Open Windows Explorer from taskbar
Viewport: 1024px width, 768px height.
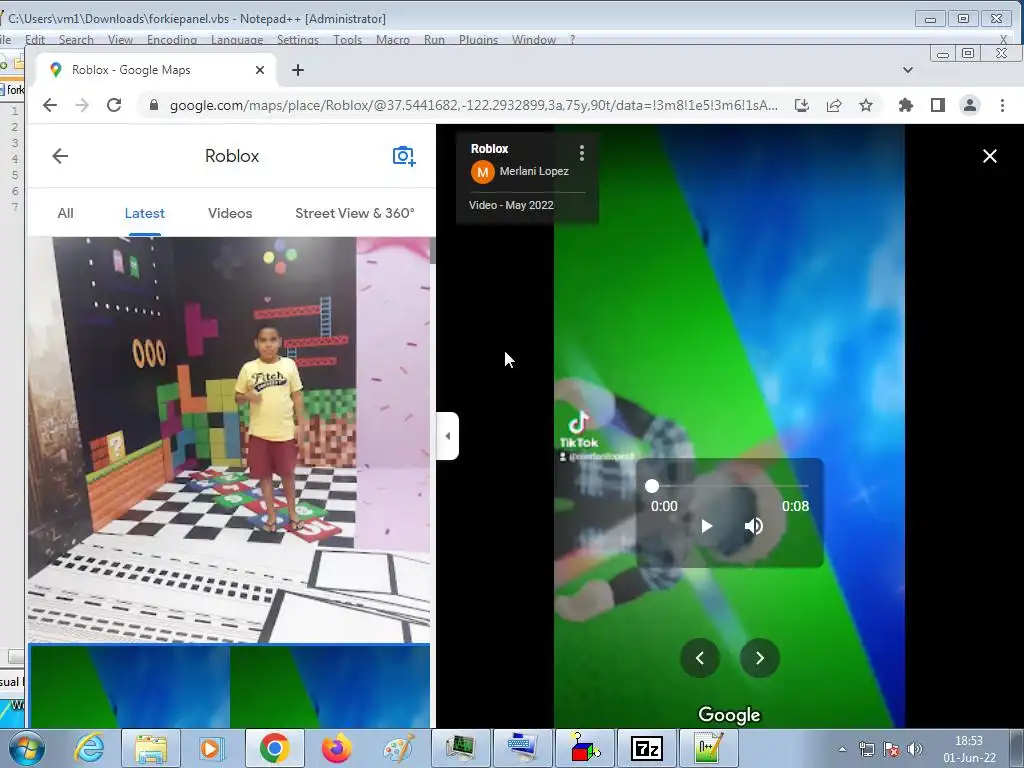[151, 748]
